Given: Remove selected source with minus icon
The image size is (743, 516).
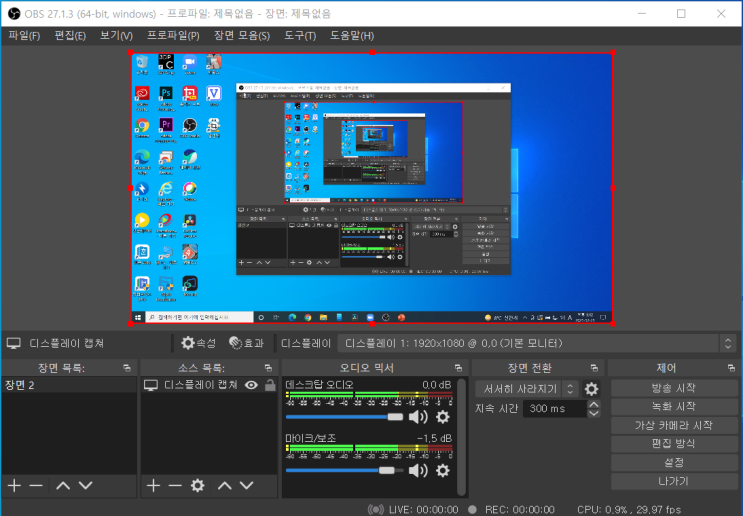Looking at the screenshot, I should [175, 486].
